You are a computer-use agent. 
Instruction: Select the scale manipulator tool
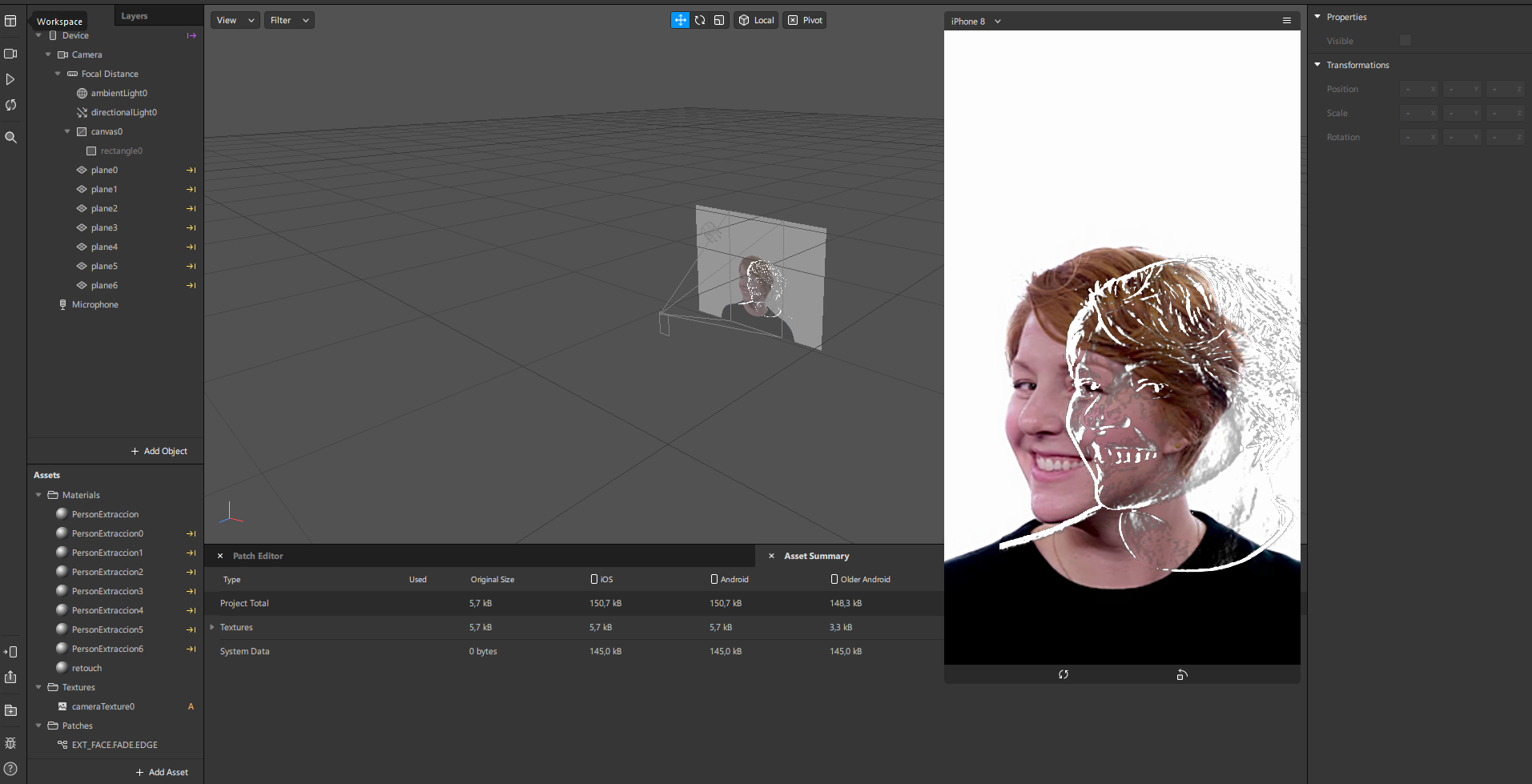coord(719,20)
